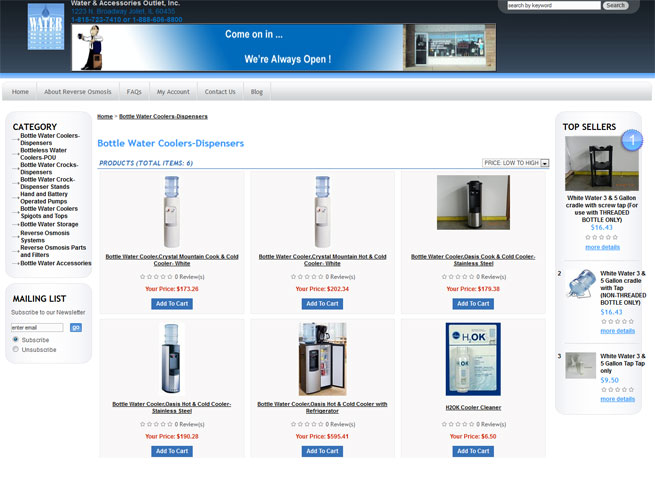Click Oasis Hot & Cold Stainless Steel title link
The height and width of the screenshot is (490, 655).
click(172, 407)
